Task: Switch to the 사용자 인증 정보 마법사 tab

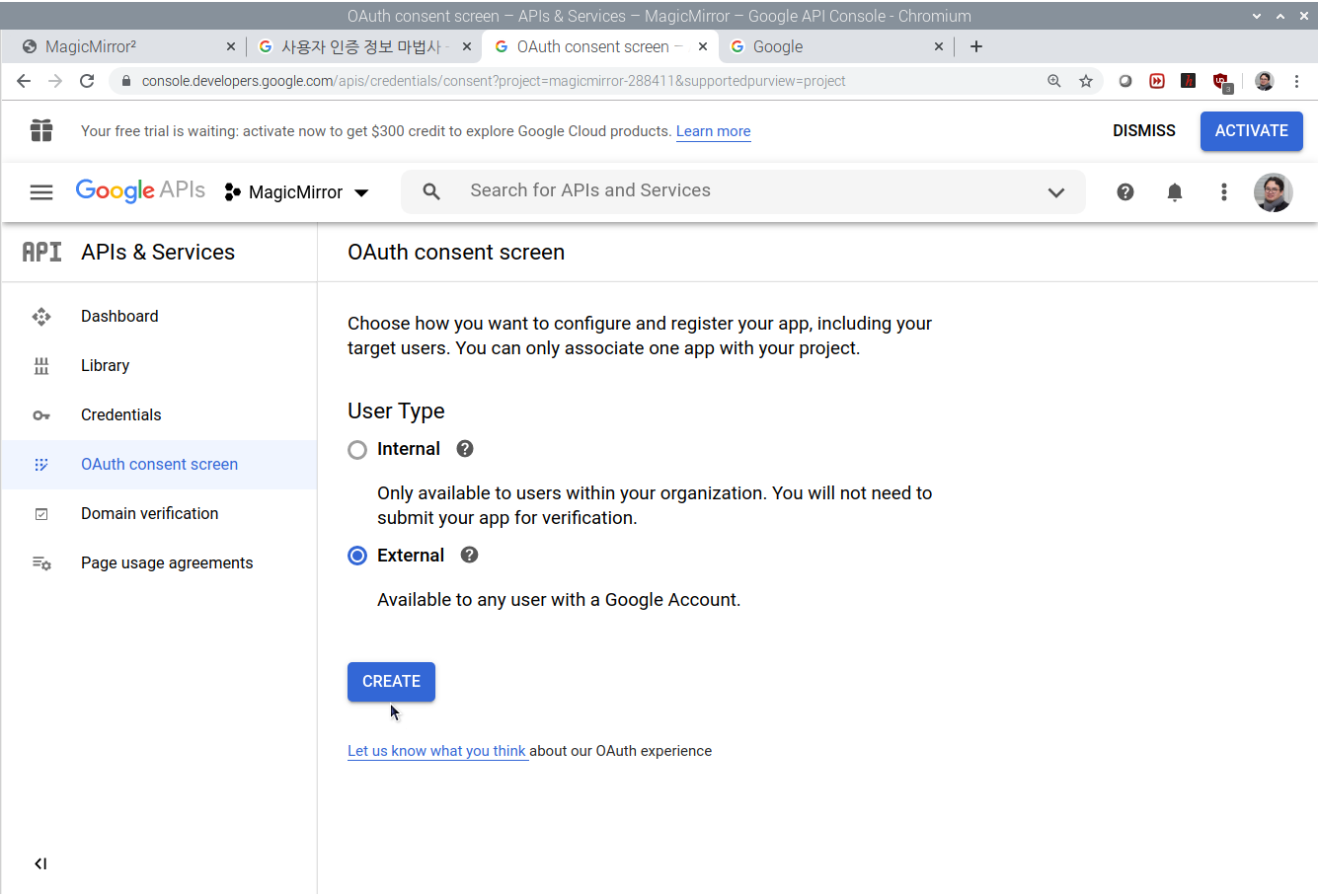Action: point(363,46)
